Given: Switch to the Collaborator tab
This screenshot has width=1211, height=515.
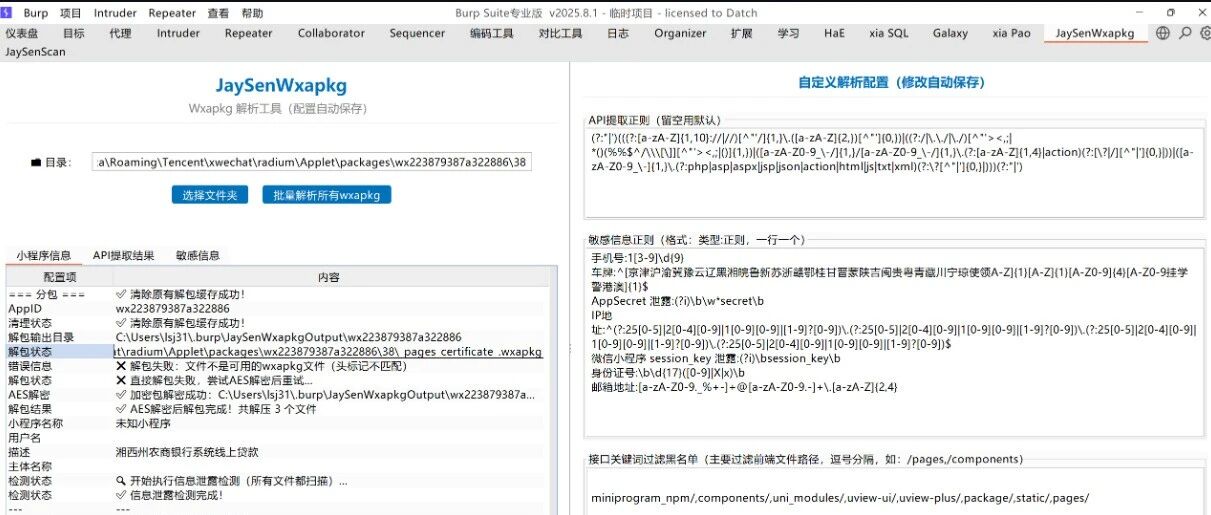Looking at the screenshot, I should pyautogui.click(x=331, y=33).
